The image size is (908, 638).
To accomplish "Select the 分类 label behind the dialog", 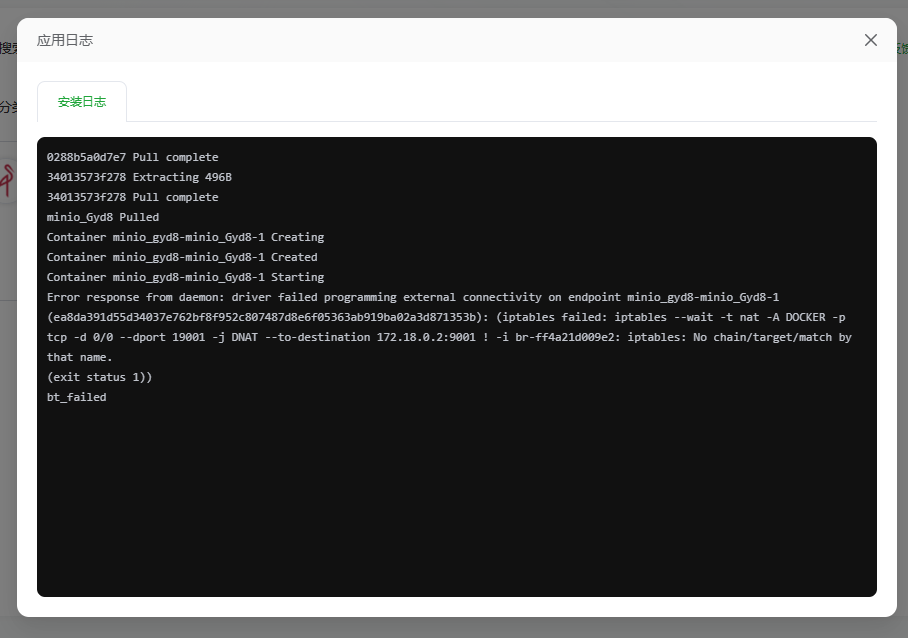I will [8, 107].
